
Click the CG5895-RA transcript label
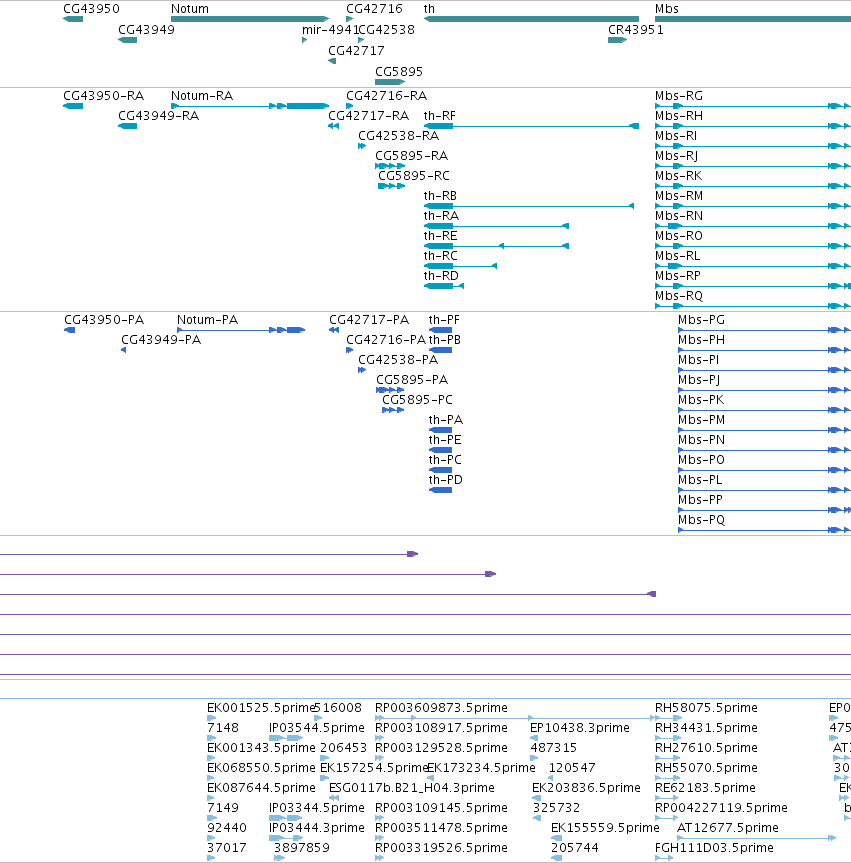click(411, 156)
